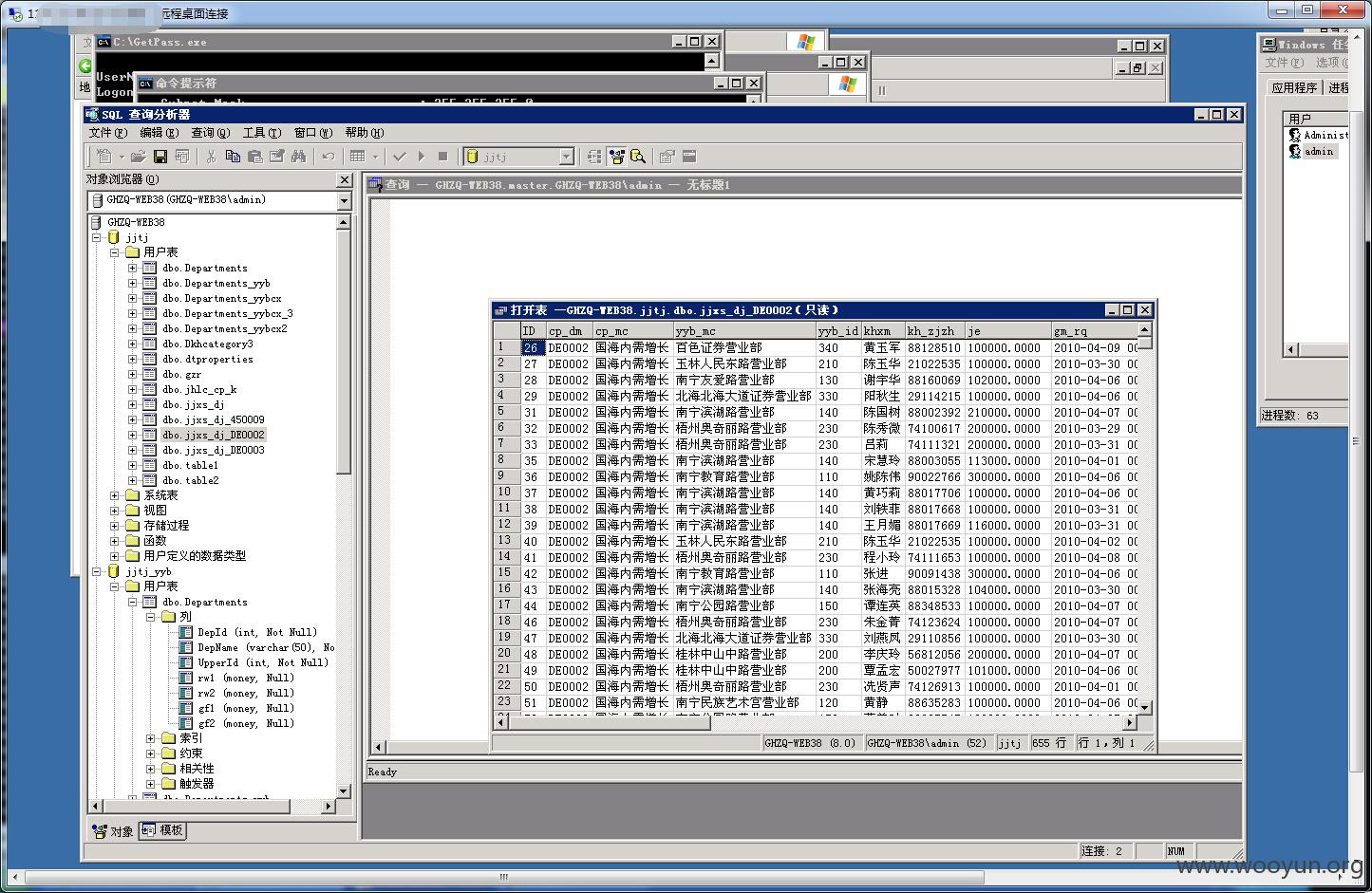Viewport: 1372px width, 893px height.
Task: Click the Undo arrow icon
Action: (x=328, y=157)
